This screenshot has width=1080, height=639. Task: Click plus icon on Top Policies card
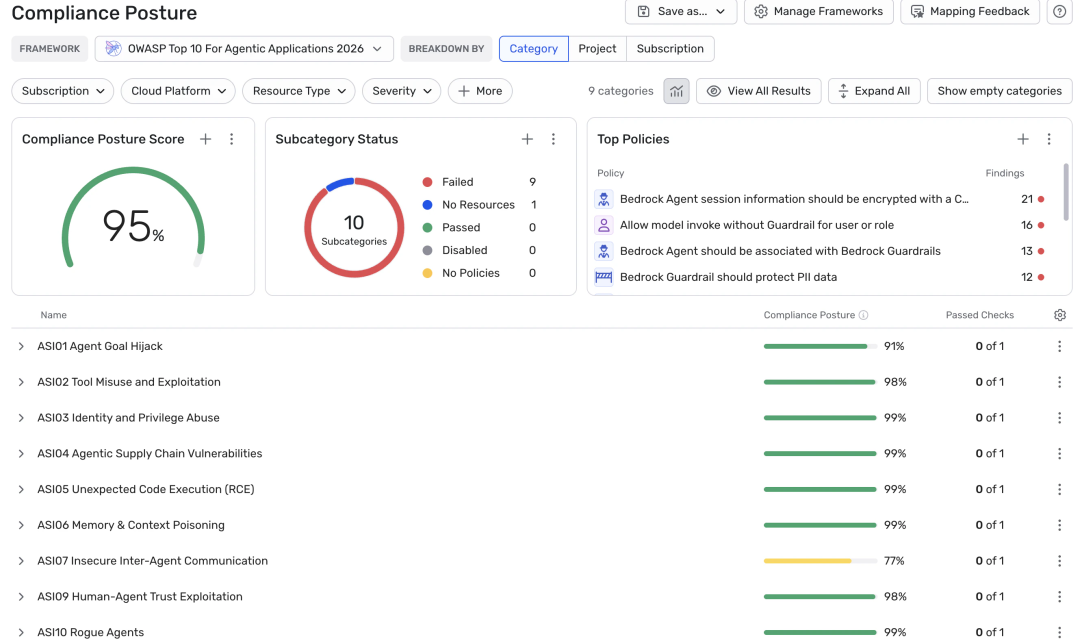(1023, 139)
